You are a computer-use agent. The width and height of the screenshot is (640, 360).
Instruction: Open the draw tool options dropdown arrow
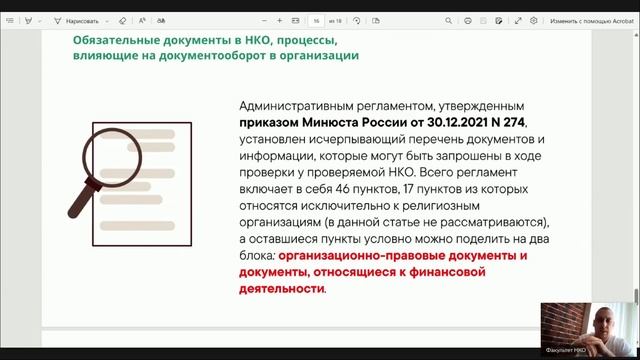click(107, 21)
